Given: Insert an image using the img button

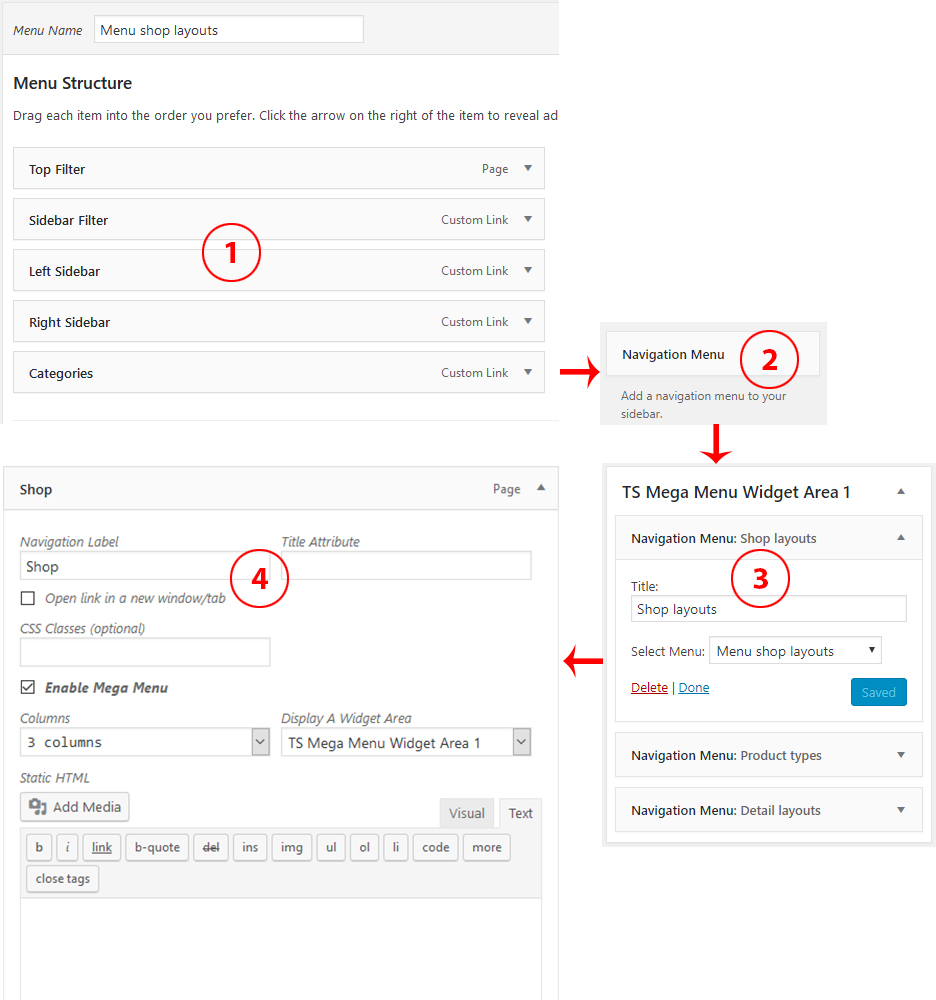Looking at the screenshot, I should (291, 847).
